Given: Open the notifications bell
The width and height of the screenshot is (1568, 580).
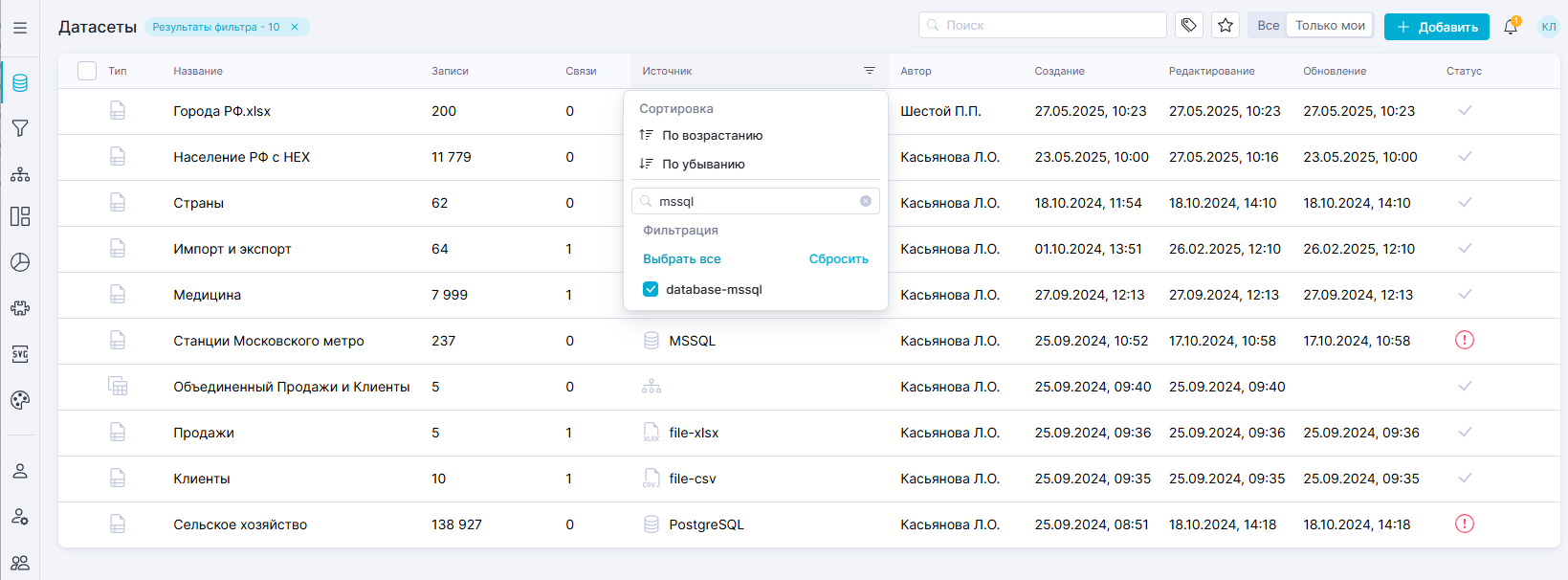Looking at the screenshot, I should point(1511,27).
